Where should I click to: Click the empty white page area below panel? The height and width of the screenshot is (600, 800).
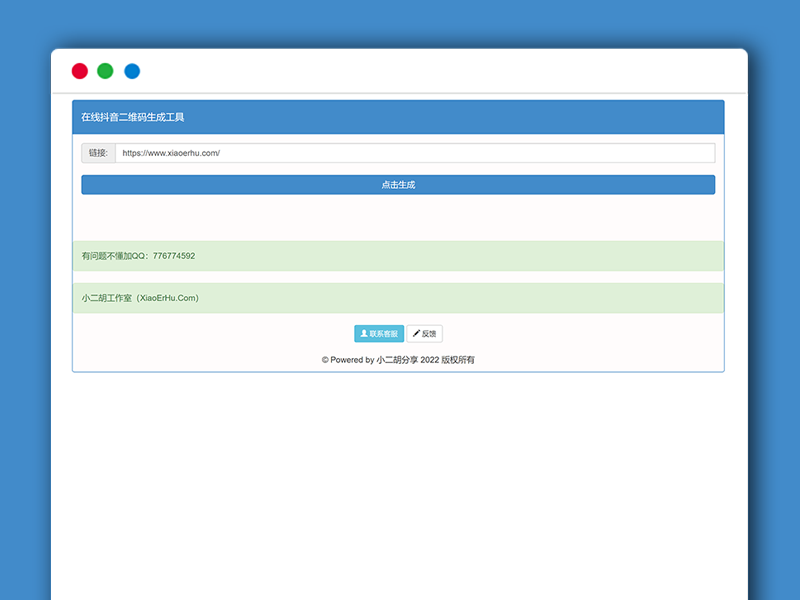point(398,480)
